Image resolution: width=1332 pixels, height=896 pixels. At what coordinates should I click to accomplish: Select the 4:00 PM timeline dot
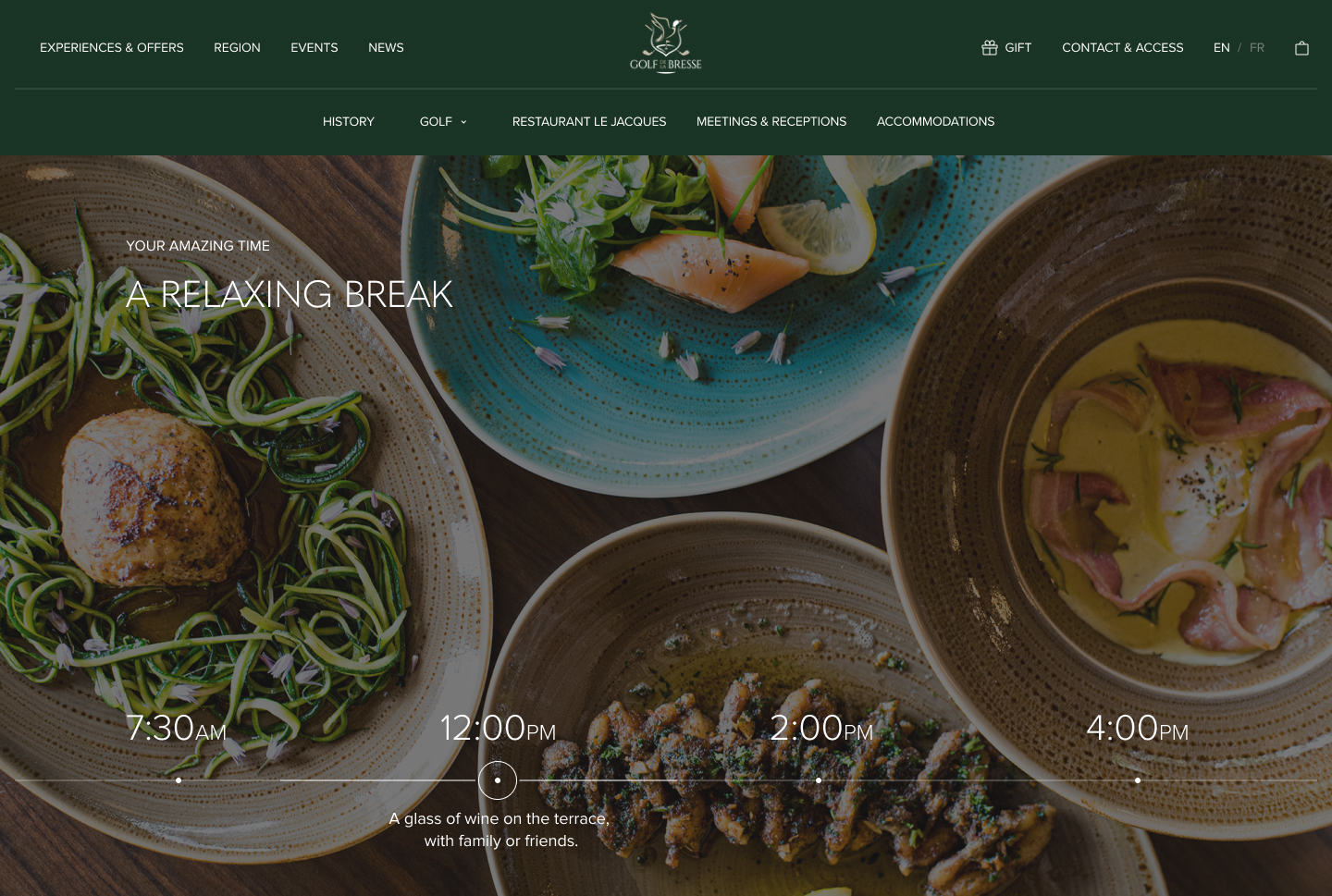[1138, 780]
